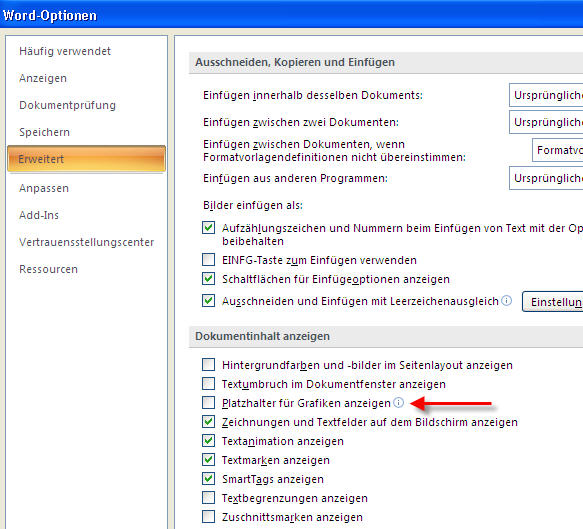Tick Zuschnittsmarken anzeigen checkbox
Image resolution: width=583 pixels, height=529 pixels.
pos(208,517)
